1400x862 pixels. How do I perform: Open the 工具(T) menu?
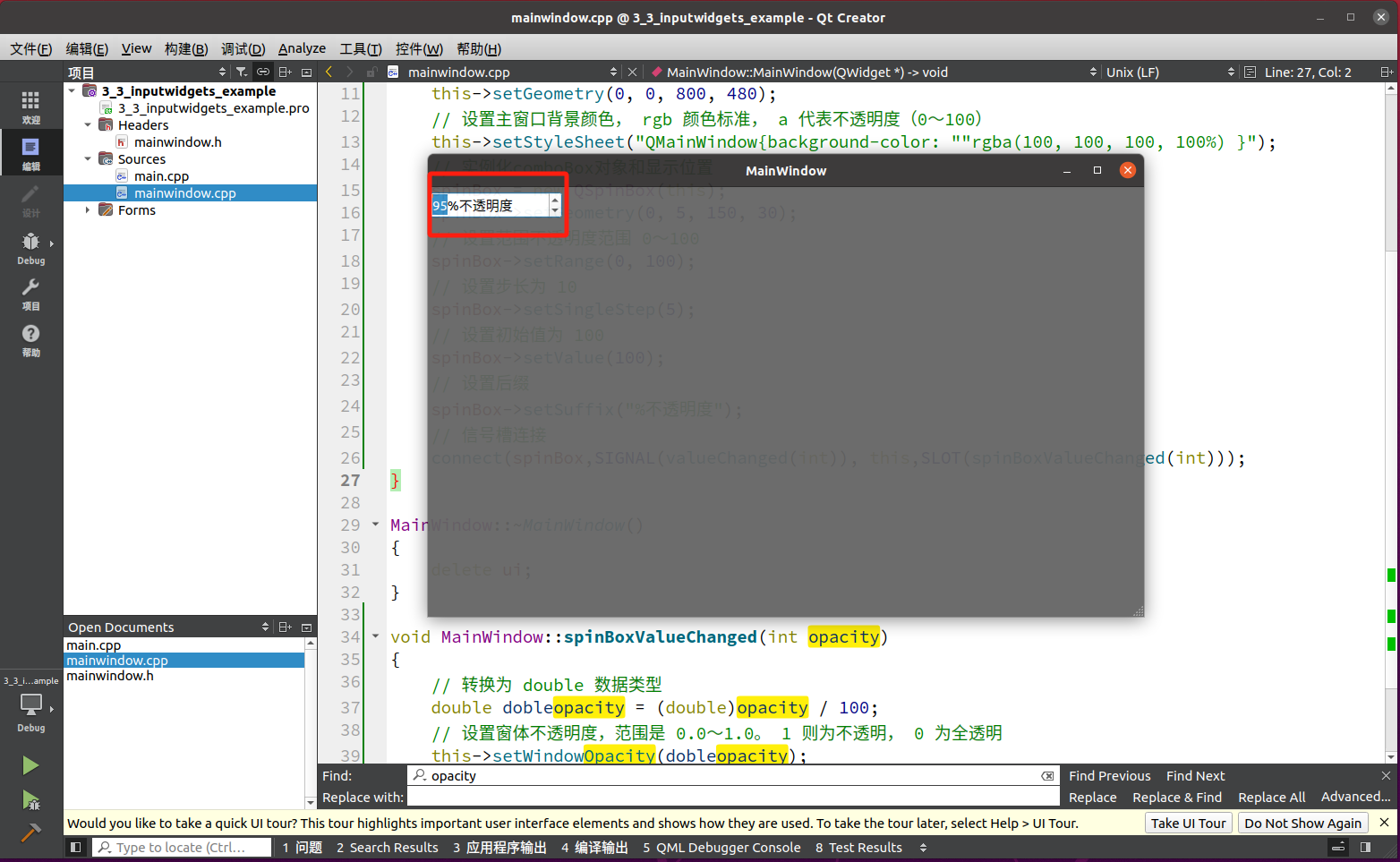click(361, 48)
